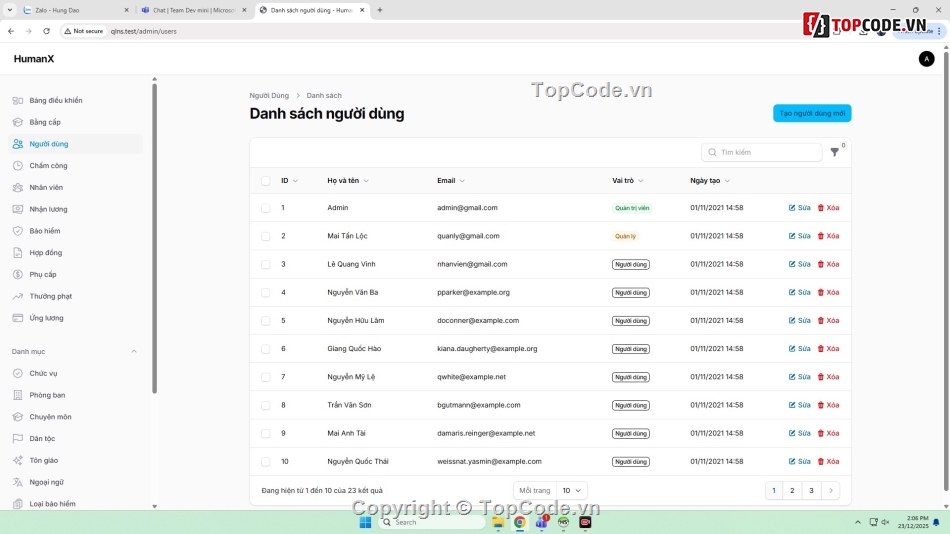Collapse the Danh mục sidebar section
Image resolution: width=950 pixels, height=534 pixels.
coord(134,352)
